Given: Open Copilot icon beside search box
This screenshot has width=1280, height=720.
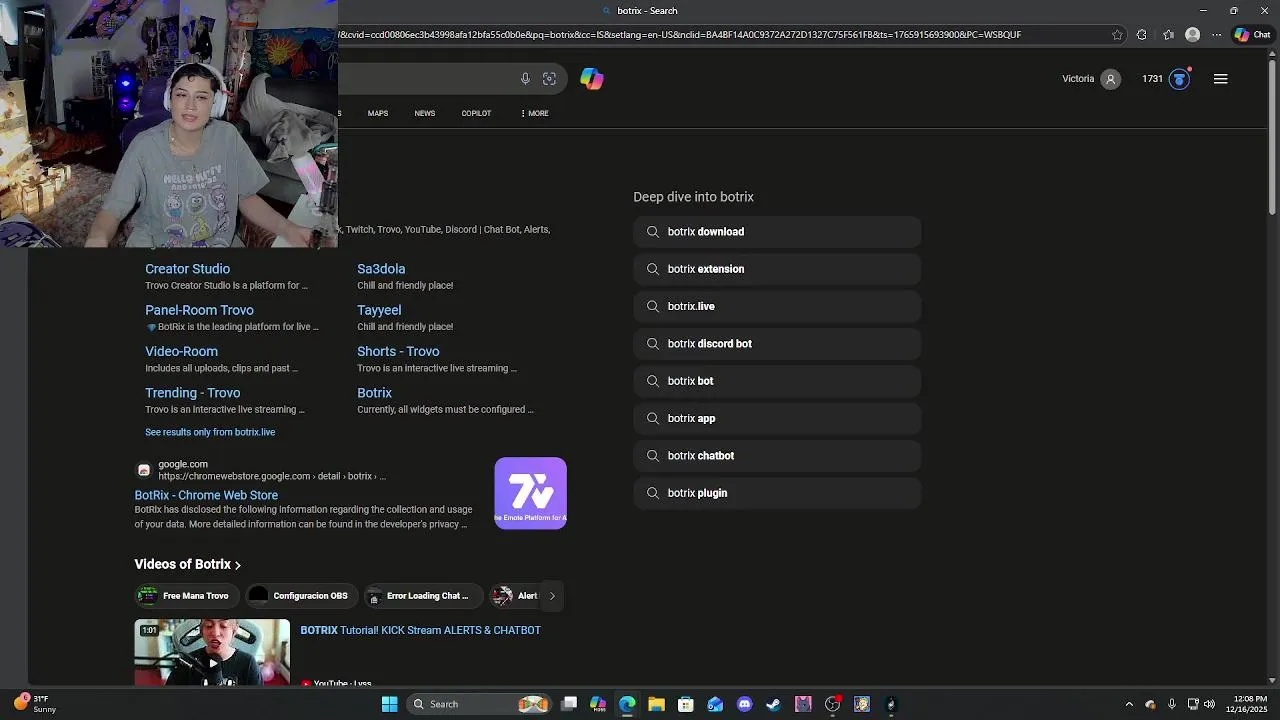Looking at the screenshot, I should click(592, 79).
